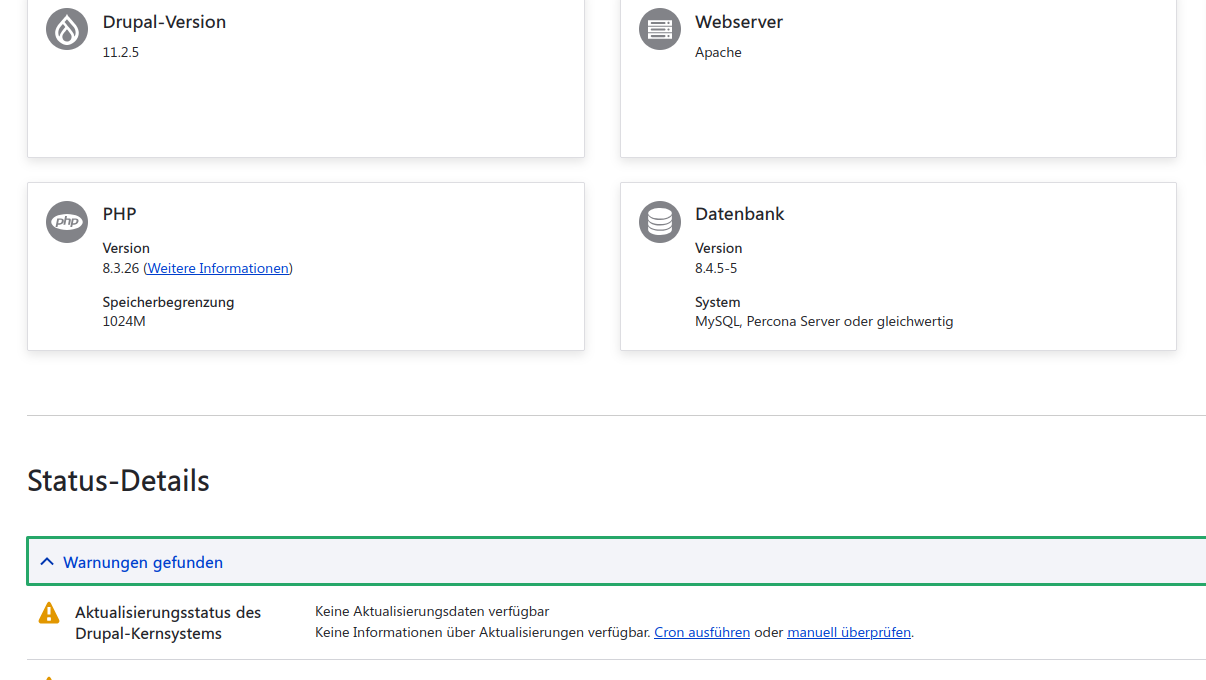This screenshot has width=1206, height=680.
Task: Click the Aktualisierungsstatus des Drupal-Kernsystems label
Action: click(x=168, y=623)
